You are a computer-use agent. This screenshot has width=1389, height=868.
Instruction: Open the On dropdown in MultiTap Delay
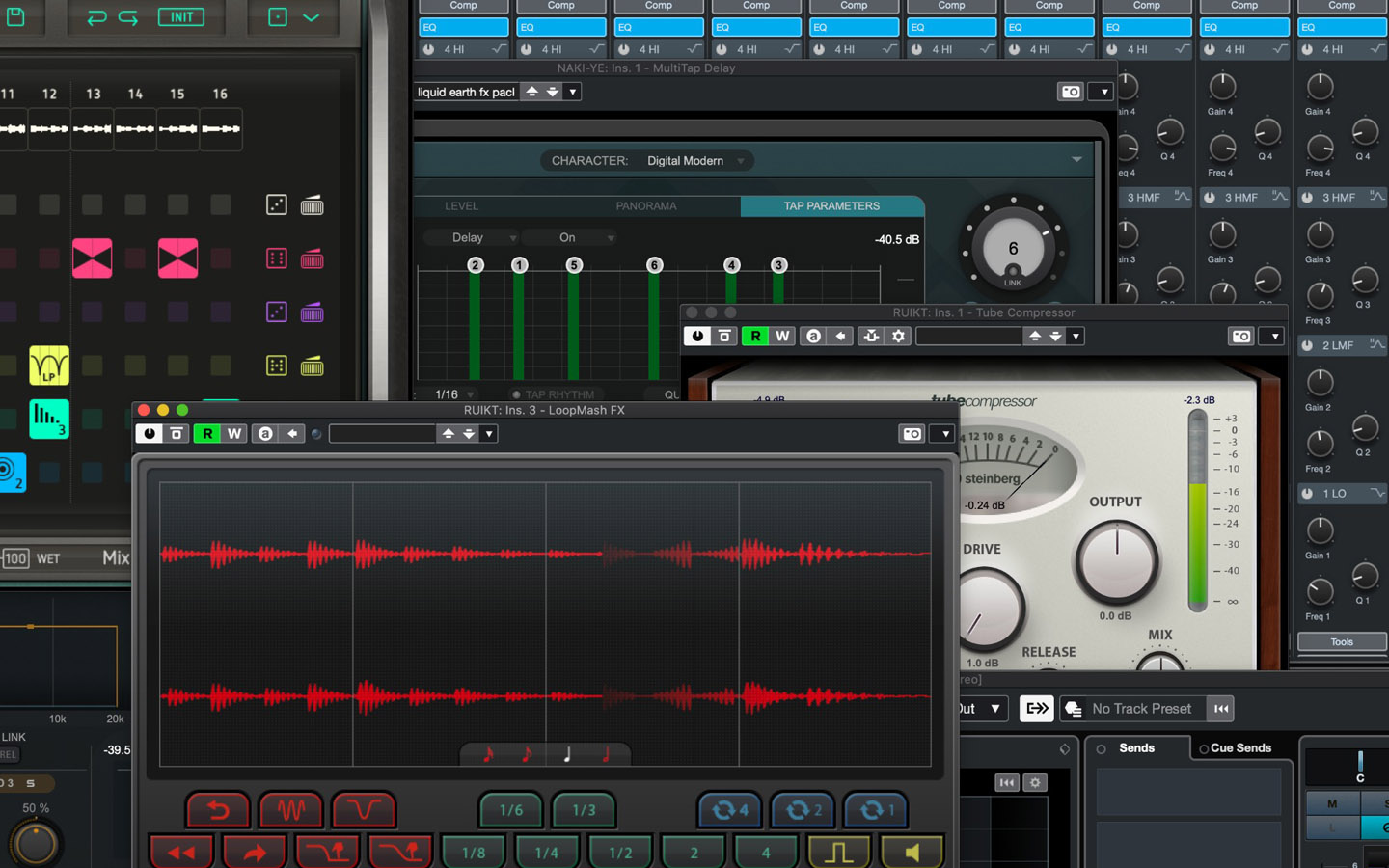coord(569,237)
